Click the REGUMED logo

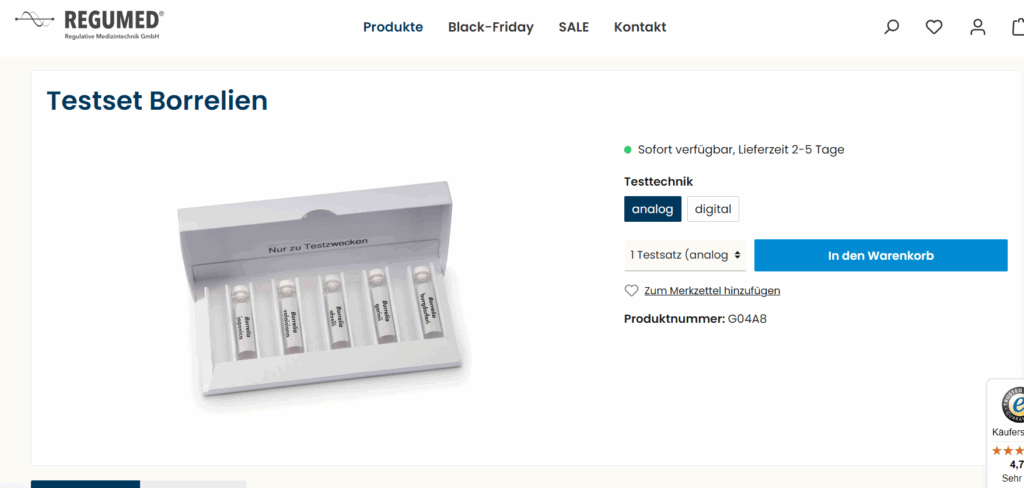coord(90,25)
